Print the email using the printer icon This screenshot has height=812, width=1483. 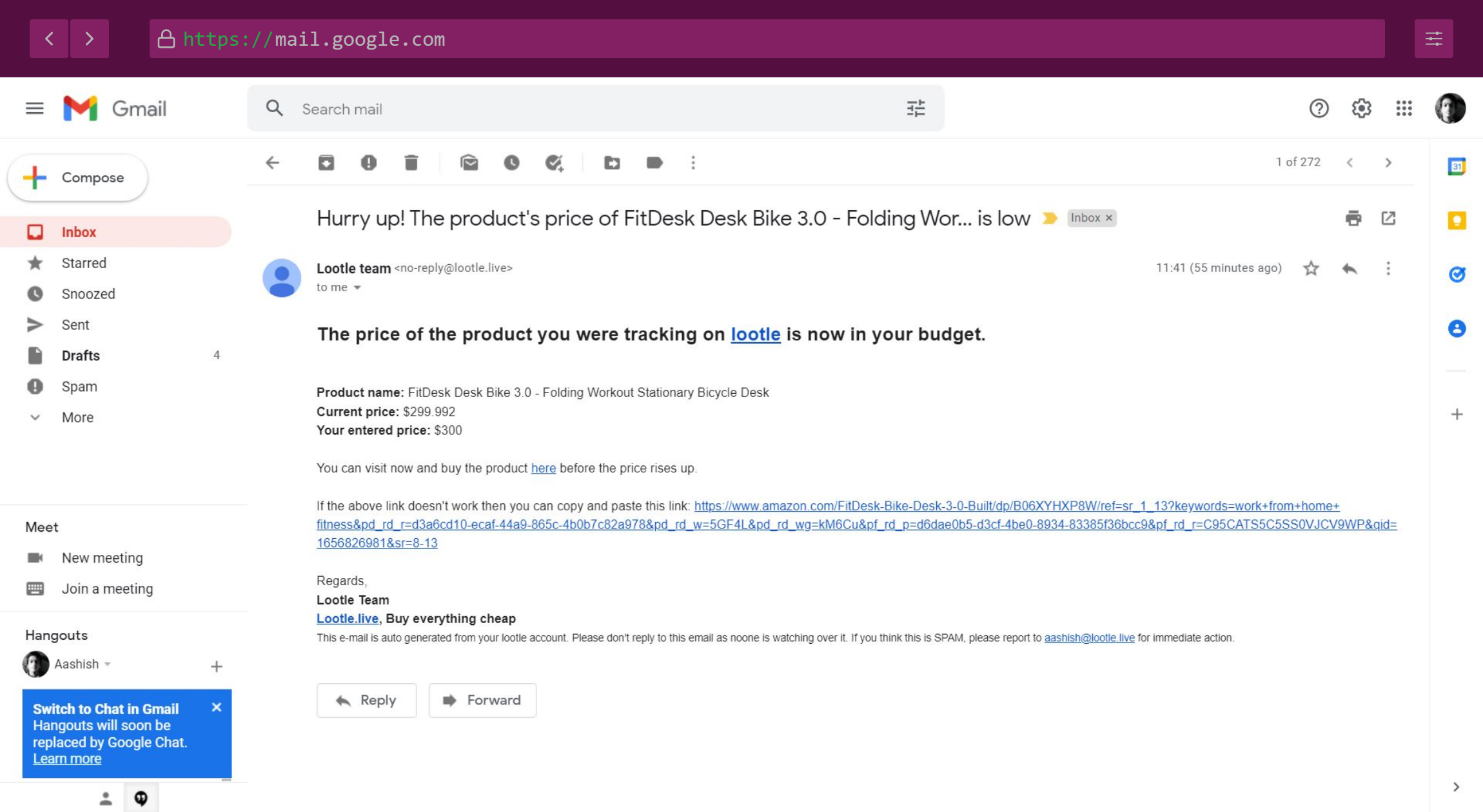[x=1353, y=218]
